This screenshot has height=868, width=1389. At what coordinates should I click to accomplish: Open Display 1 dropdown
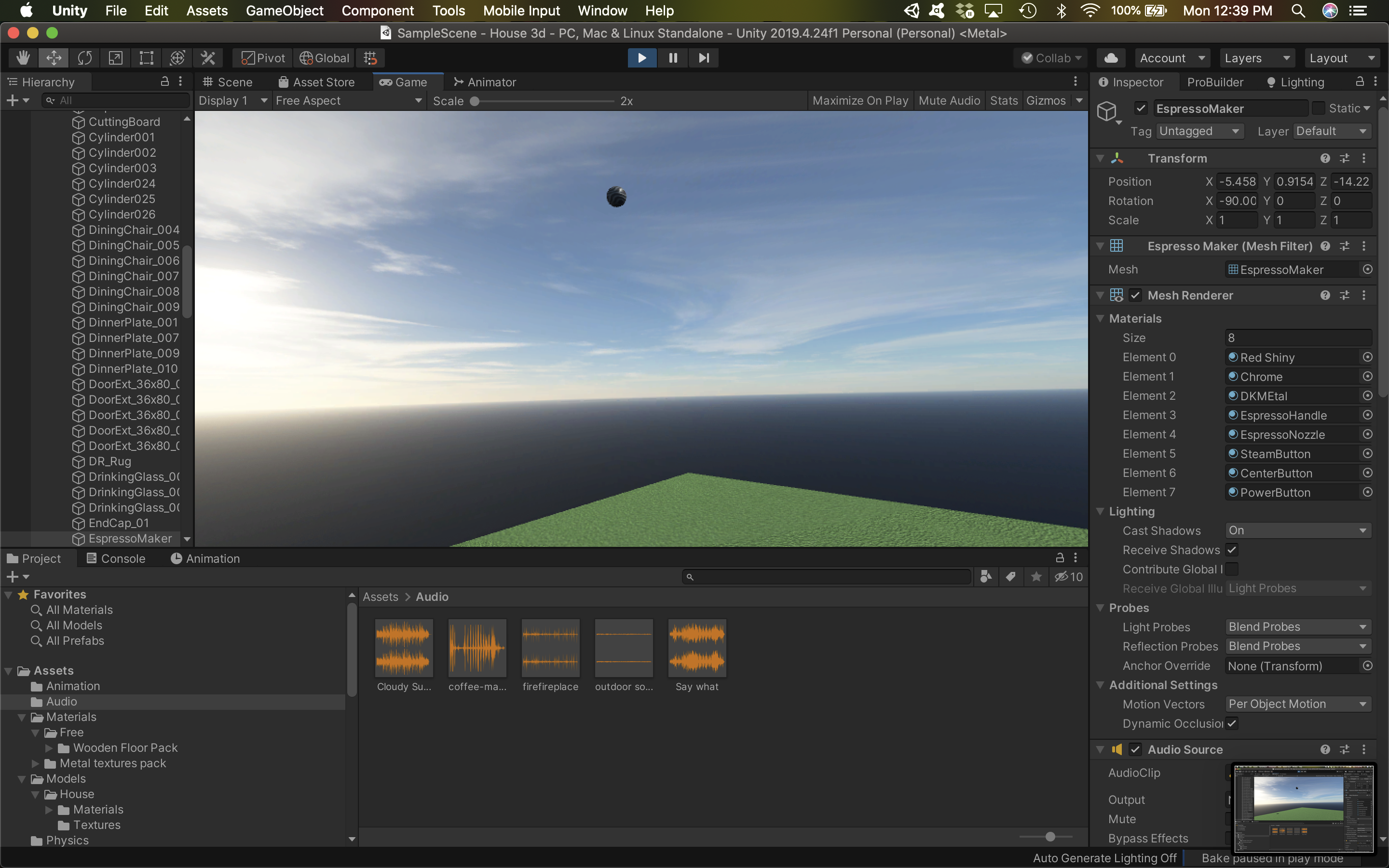click(232, 100)
